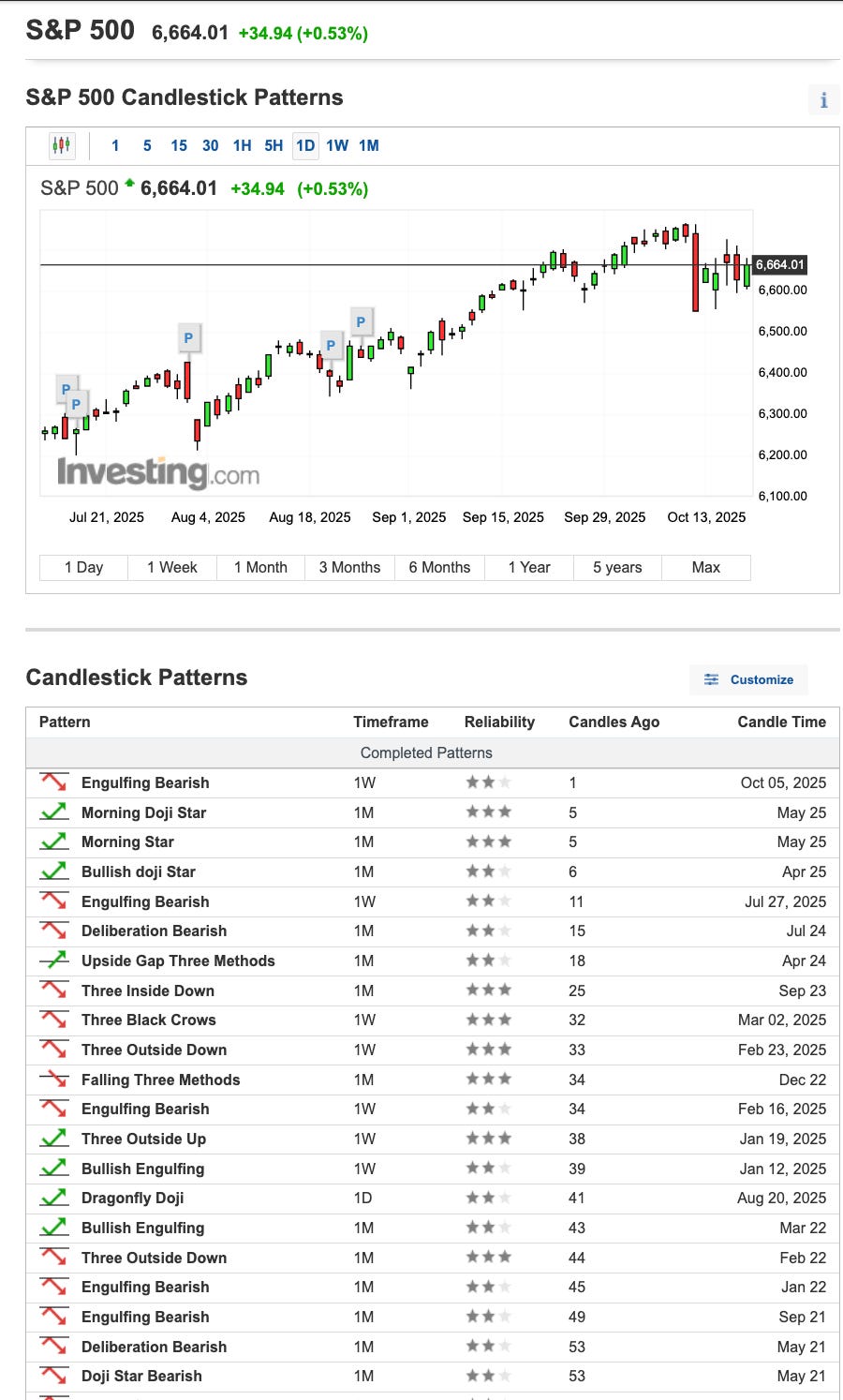Open Three Outside Down dated Feb 23, 2025
This screenshot has width=843, height=1400.
pos(154,1050)
